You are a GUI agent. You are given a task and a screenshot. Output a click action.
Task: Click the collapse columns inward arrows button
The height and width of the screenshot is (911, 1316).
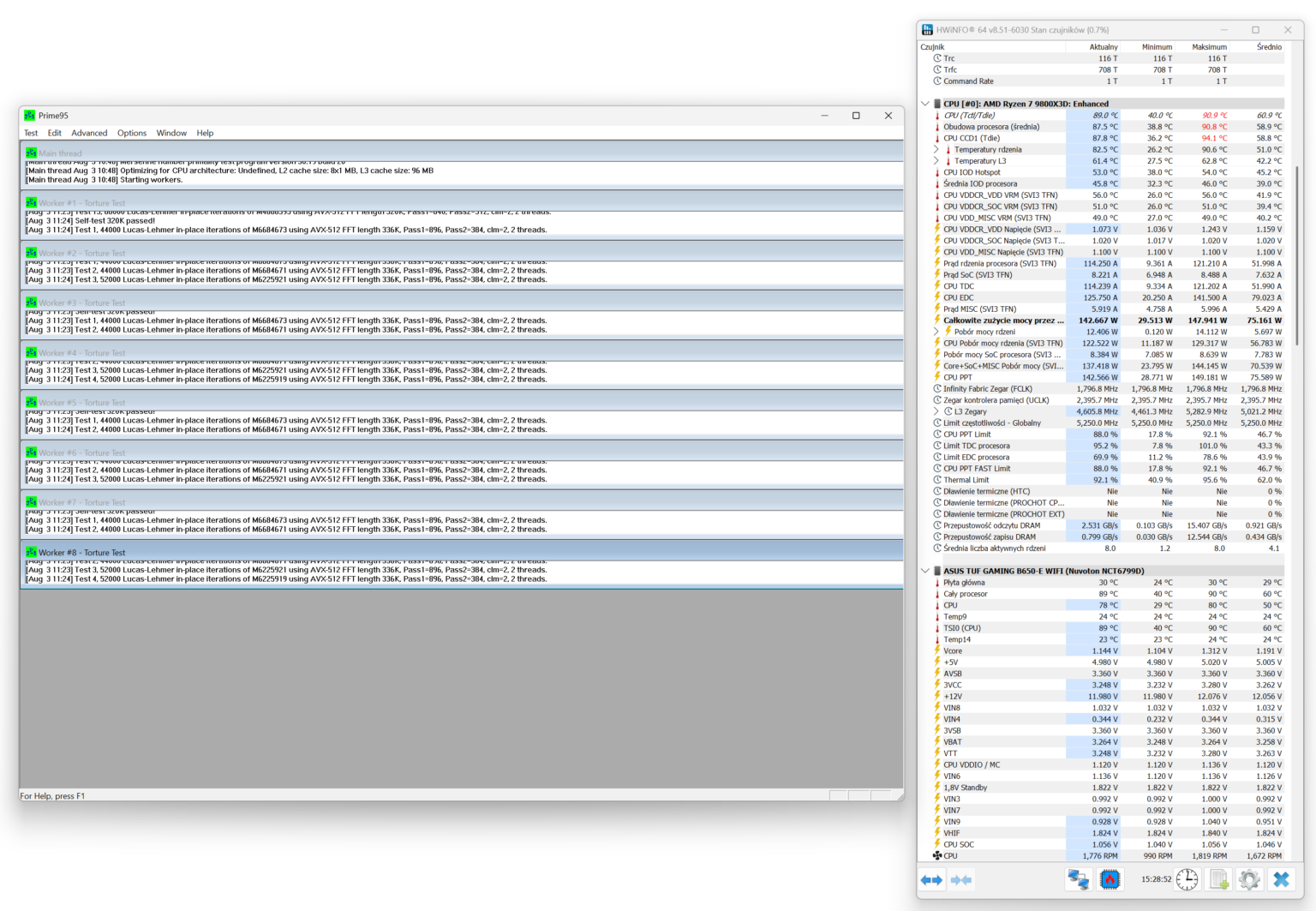pos(962,880)
